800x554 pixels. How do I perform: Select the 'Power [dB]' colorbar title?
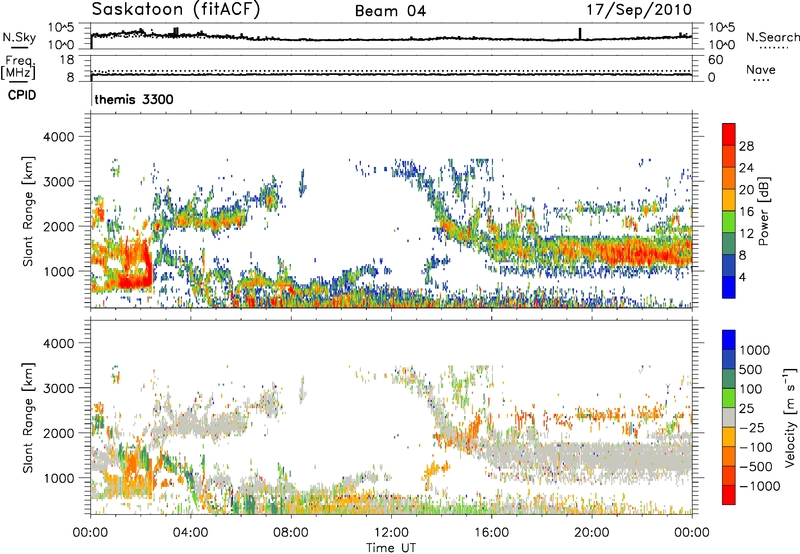tap(763, 211)
